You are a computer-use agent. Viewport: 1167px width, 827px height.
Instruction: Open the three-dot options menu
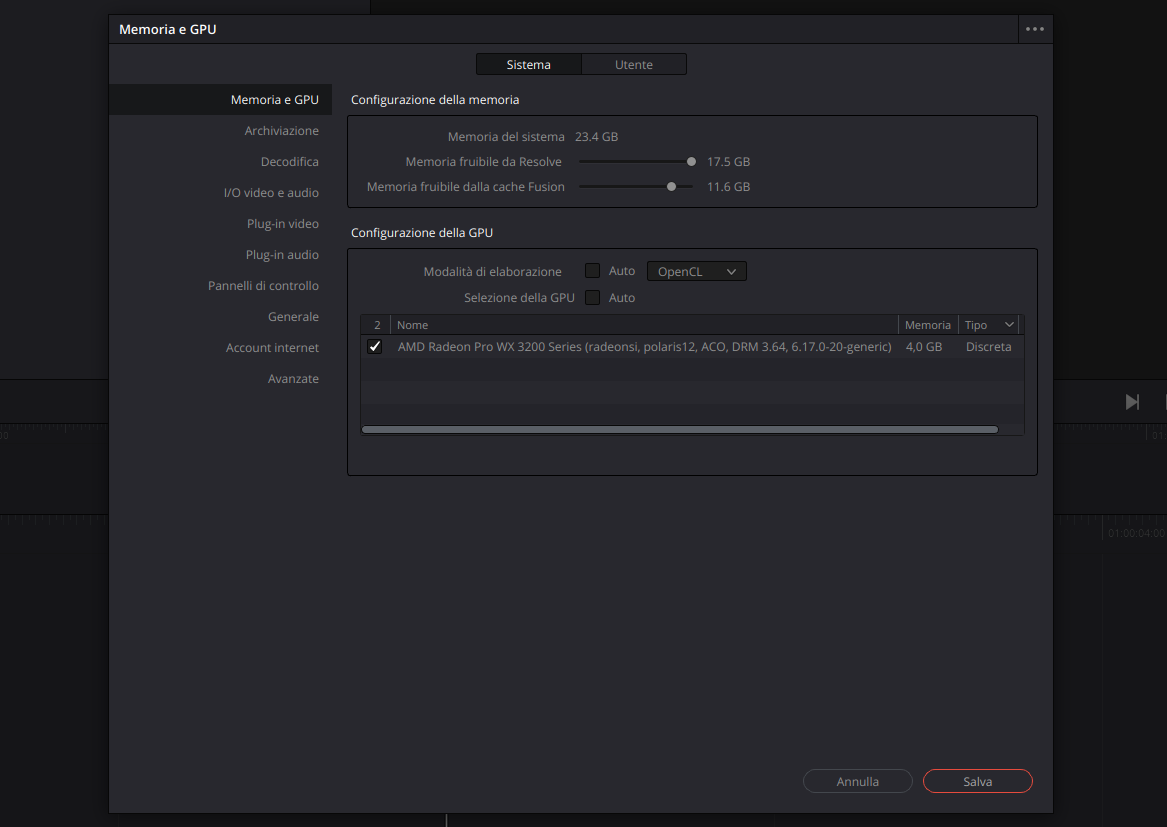(1035, 29)
